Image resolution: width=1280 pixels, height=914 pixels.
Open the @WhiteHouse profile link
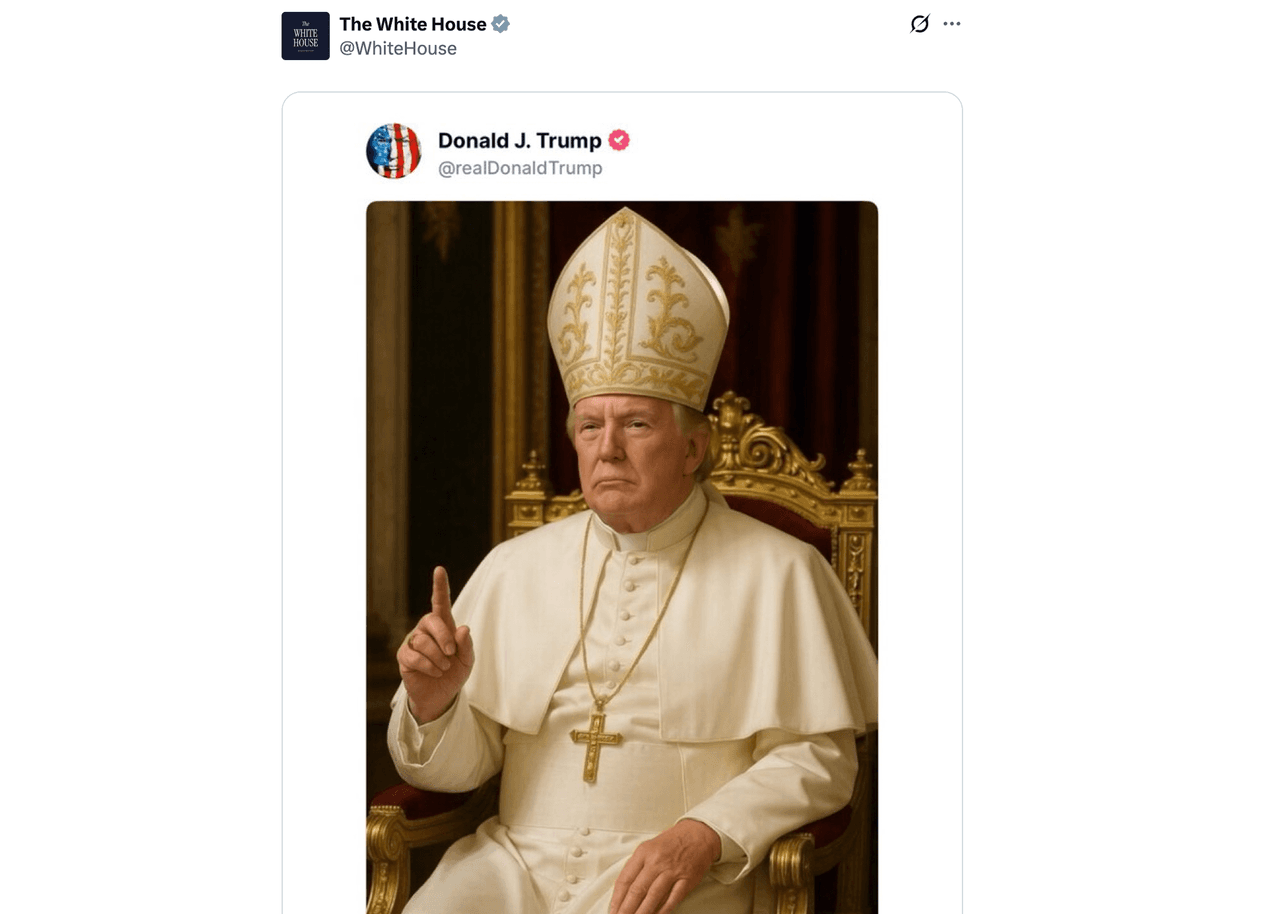(397, 48)
